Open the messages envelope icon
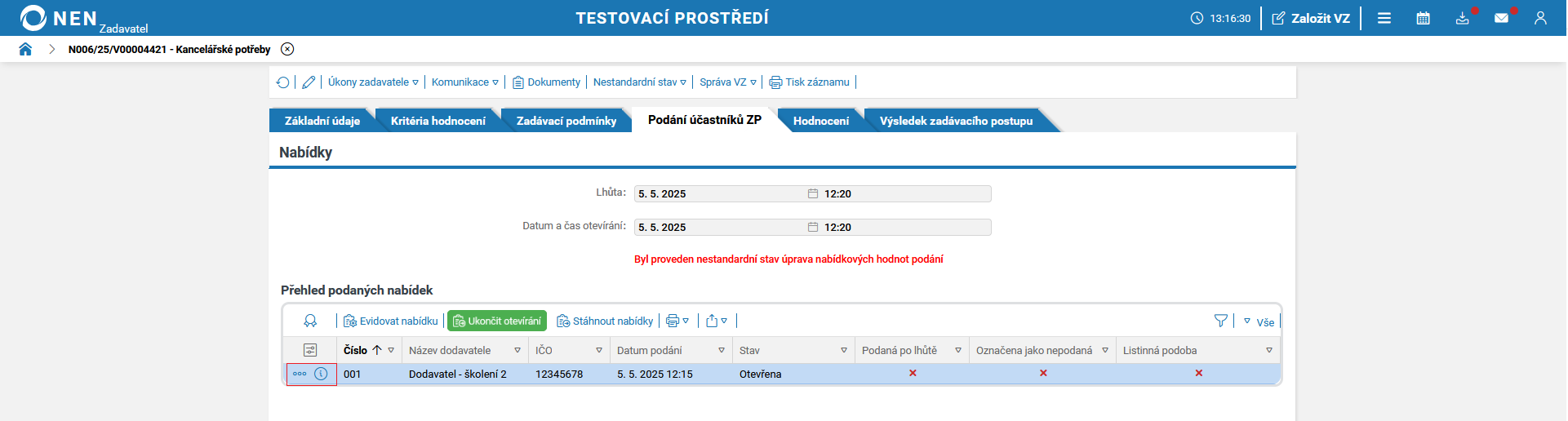The image size is (1568, 421). 1502,18
